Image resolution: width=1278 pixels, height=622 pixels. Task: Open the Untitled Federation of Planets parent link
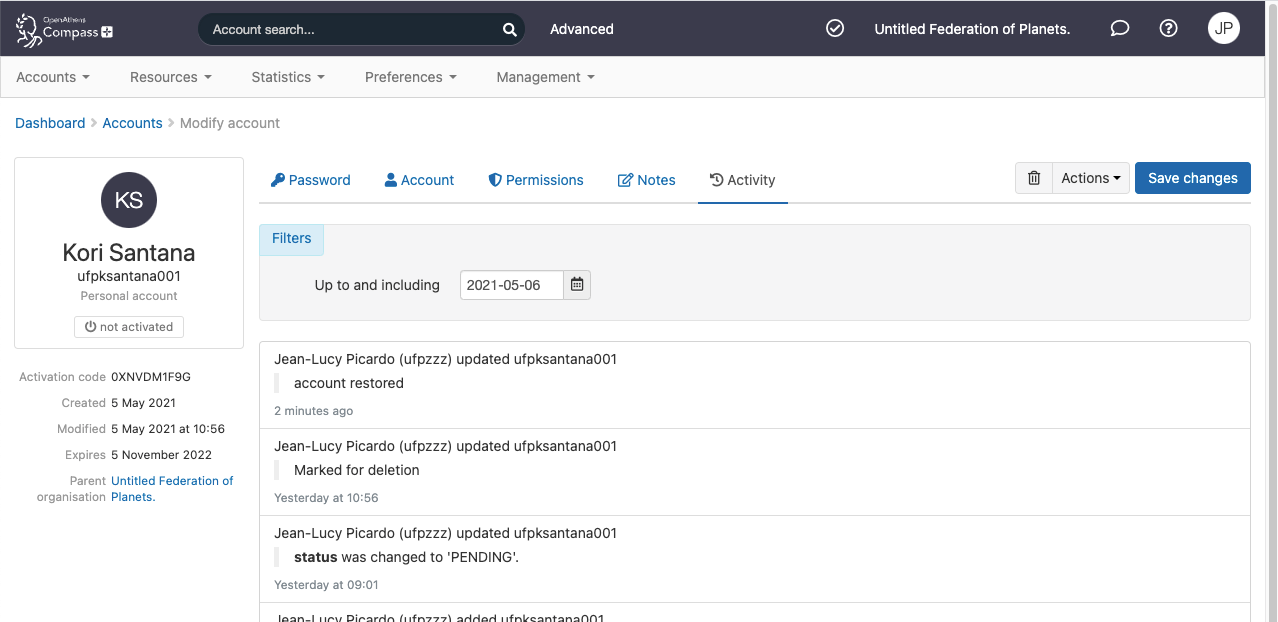[172, 481]
